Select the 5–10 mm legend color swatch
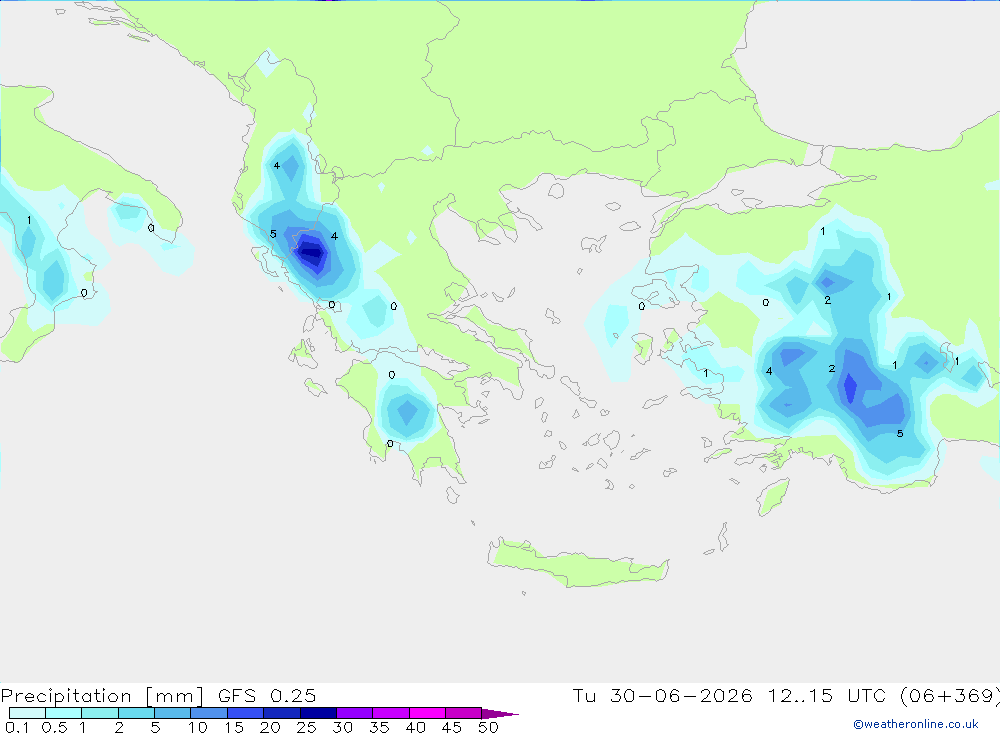 [172, 713]
